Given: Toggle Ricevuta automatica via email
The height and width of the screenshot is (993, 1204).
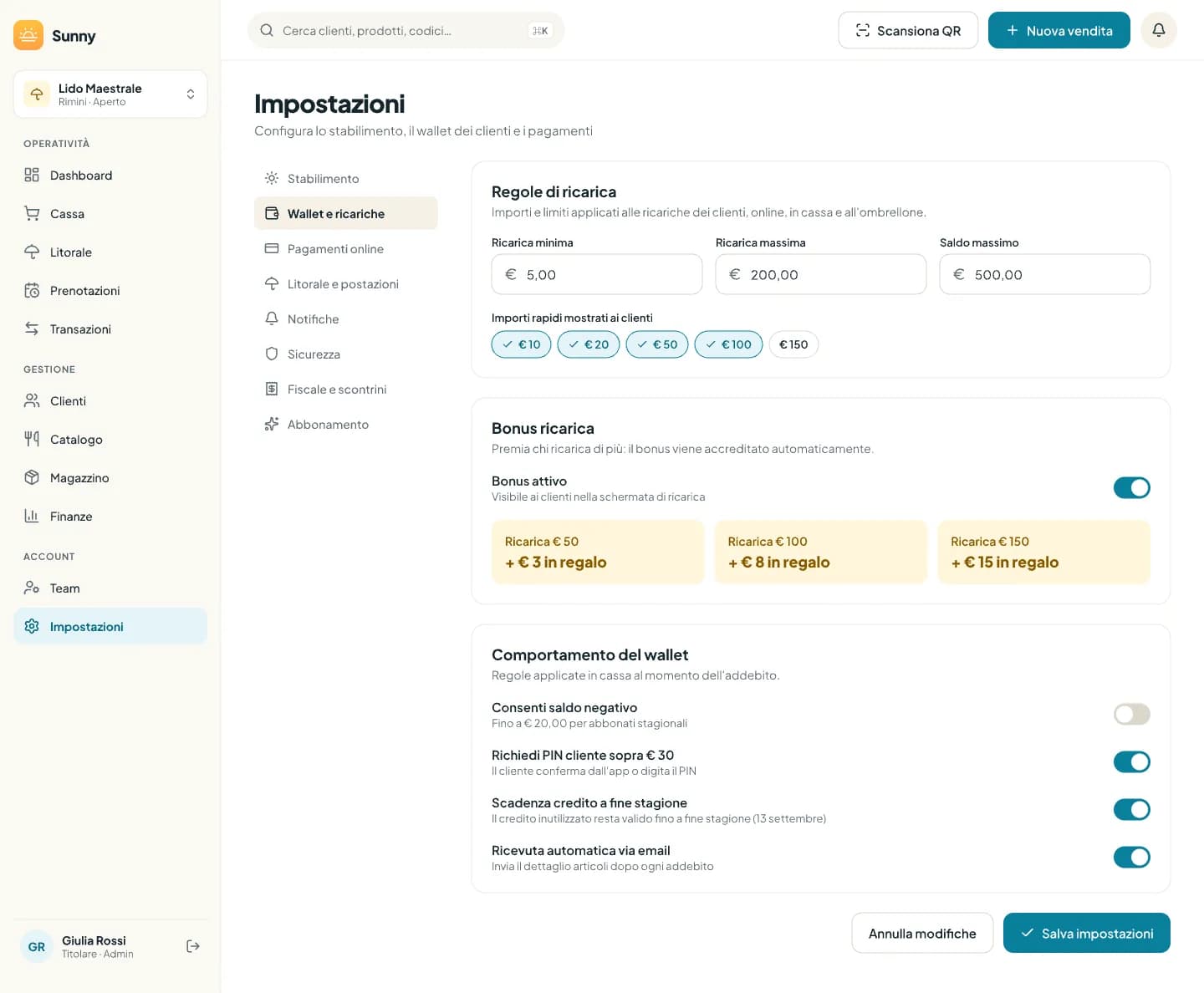Looking at the screenshot, I should coord(1132,857).
